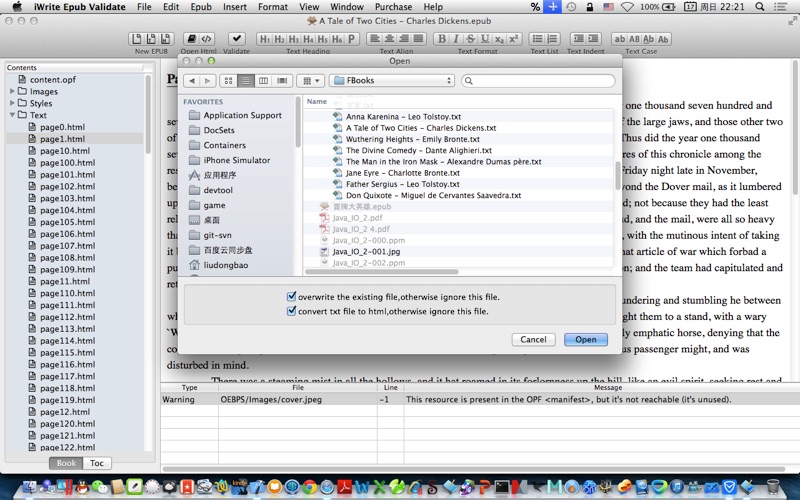Open the Format menu

coord(273,7)
